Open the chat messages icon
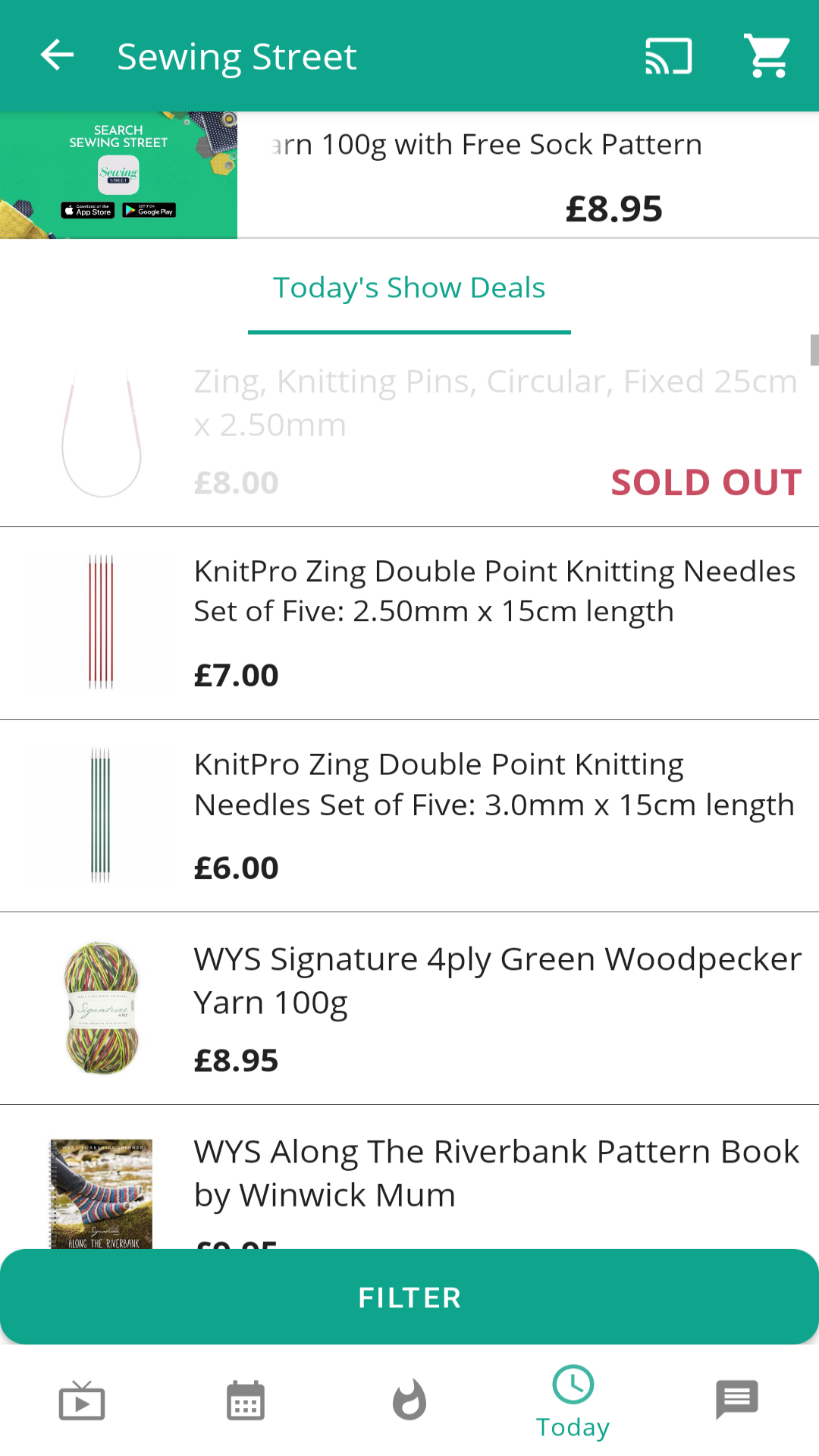819x1456 pixels. (x=736, y=1399)
